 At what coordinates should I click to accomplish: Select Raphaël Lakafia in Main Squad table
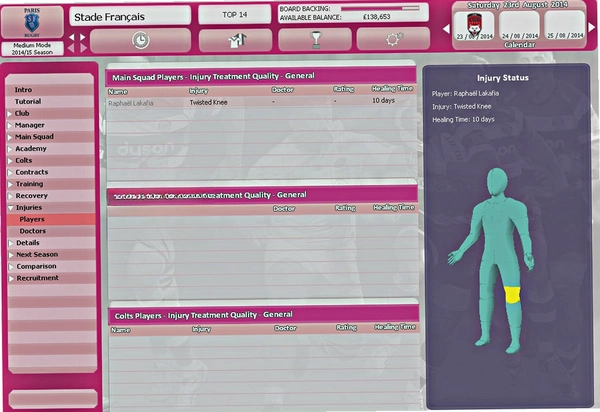(x=130, y=103)
